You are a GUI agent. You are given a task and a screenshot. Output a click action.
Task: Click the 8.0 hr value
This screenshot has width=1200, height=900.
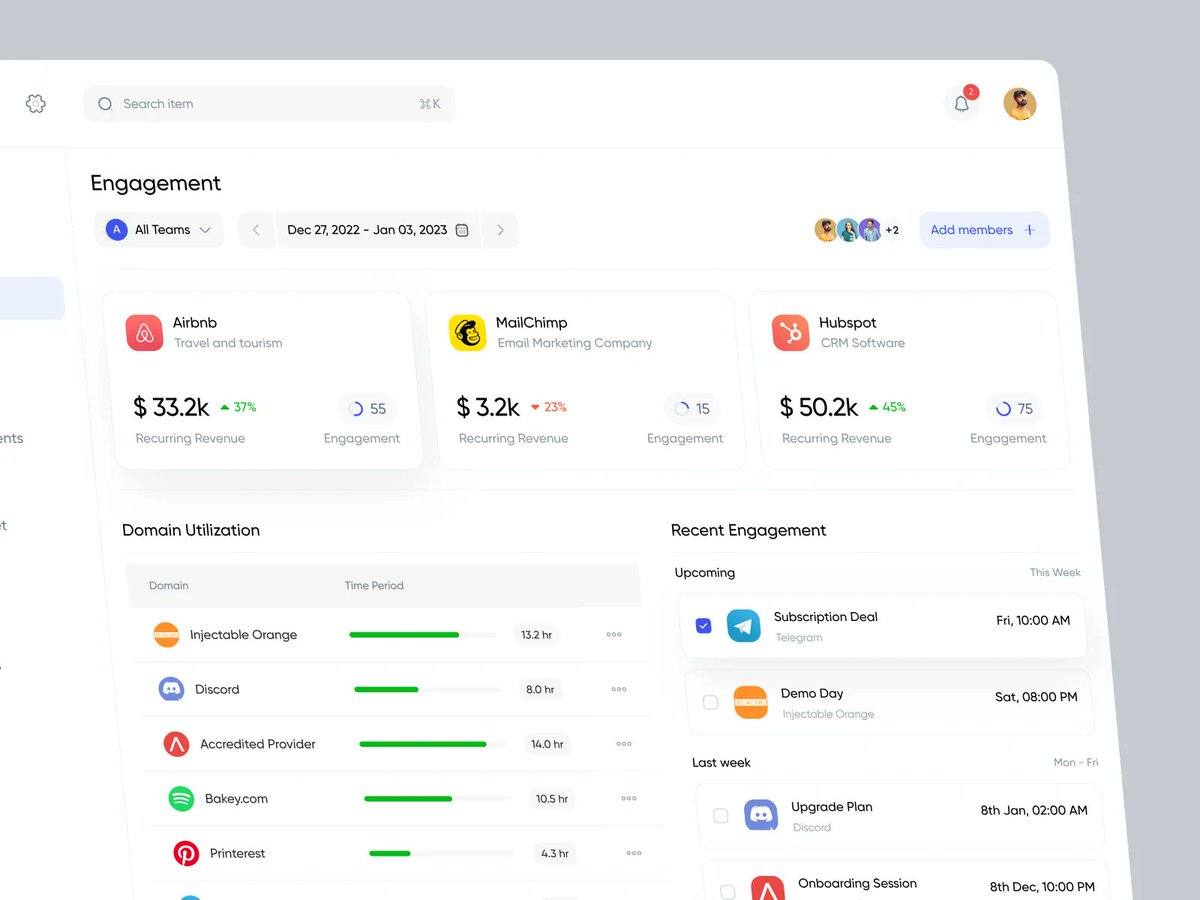(x=541, y=689)
